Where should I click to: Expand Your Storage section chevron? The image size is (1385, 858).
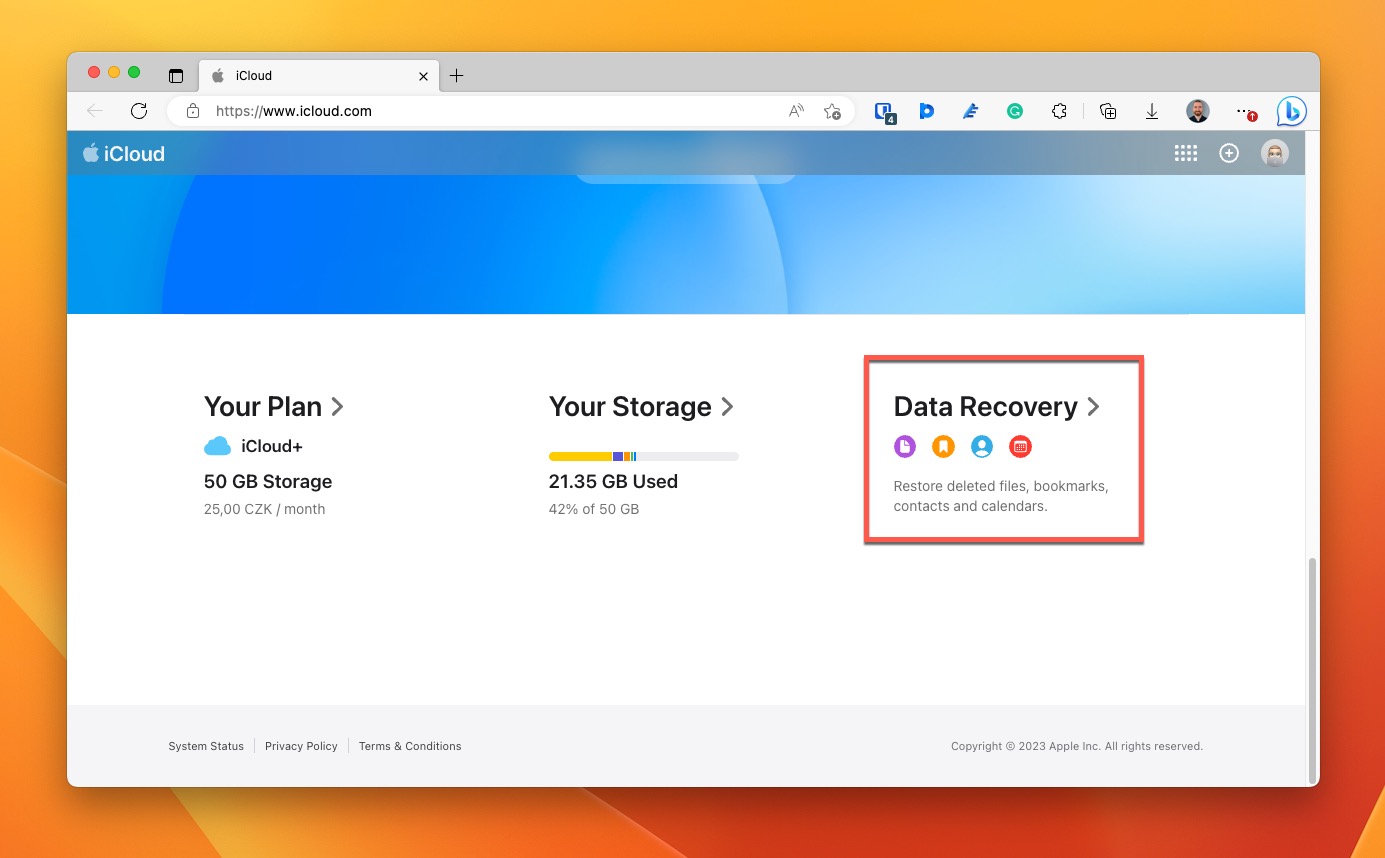(x=728, y=407)
